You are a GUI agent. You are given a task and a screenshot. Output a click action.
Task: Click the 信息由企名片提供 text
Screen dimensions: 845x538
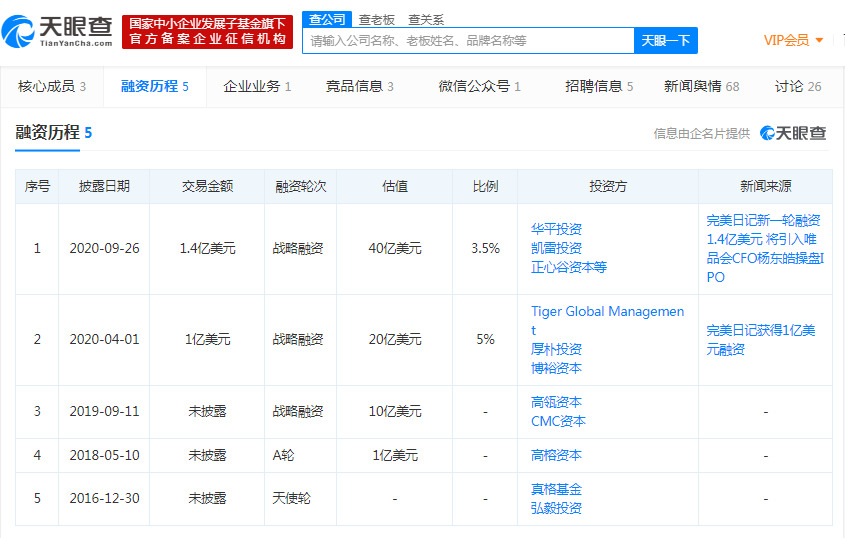point(702,134)
